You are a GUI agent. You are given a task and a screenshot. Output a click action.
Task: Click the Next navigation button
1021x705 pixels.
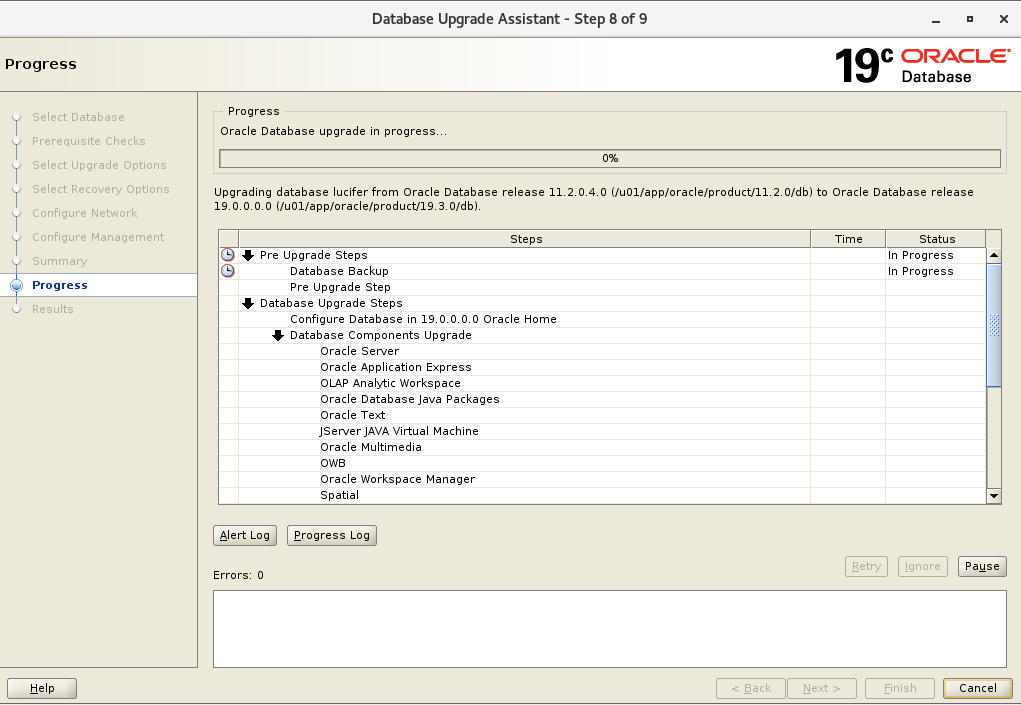pos(821,688)
